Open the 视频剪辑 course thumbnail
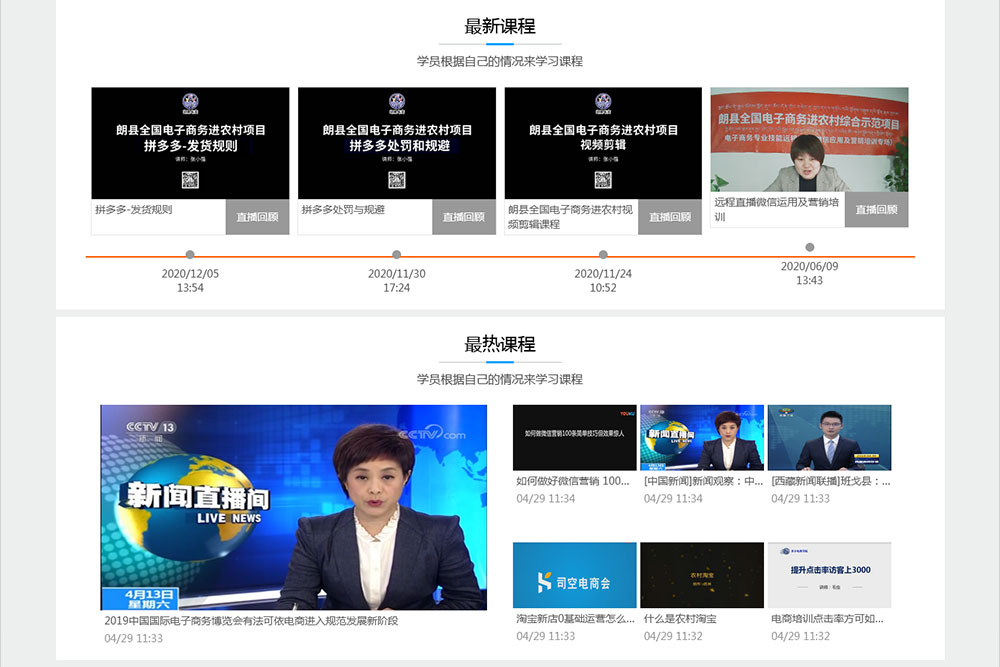Viewport: 1000px width, 667px height. pyautogui.click(x=603, y=143)
